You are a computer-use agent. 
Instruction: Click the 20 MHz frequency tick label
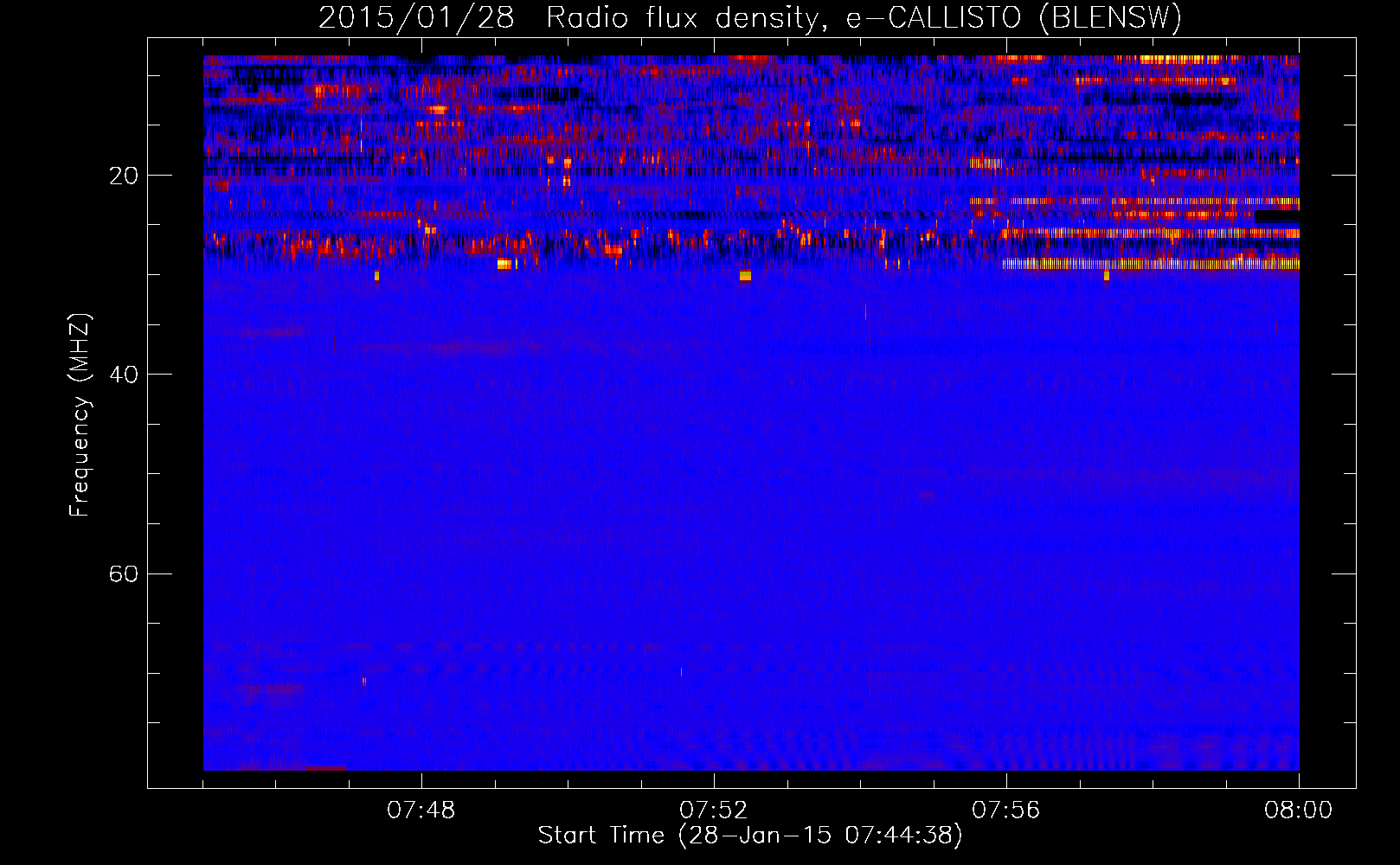pos(124,176)
